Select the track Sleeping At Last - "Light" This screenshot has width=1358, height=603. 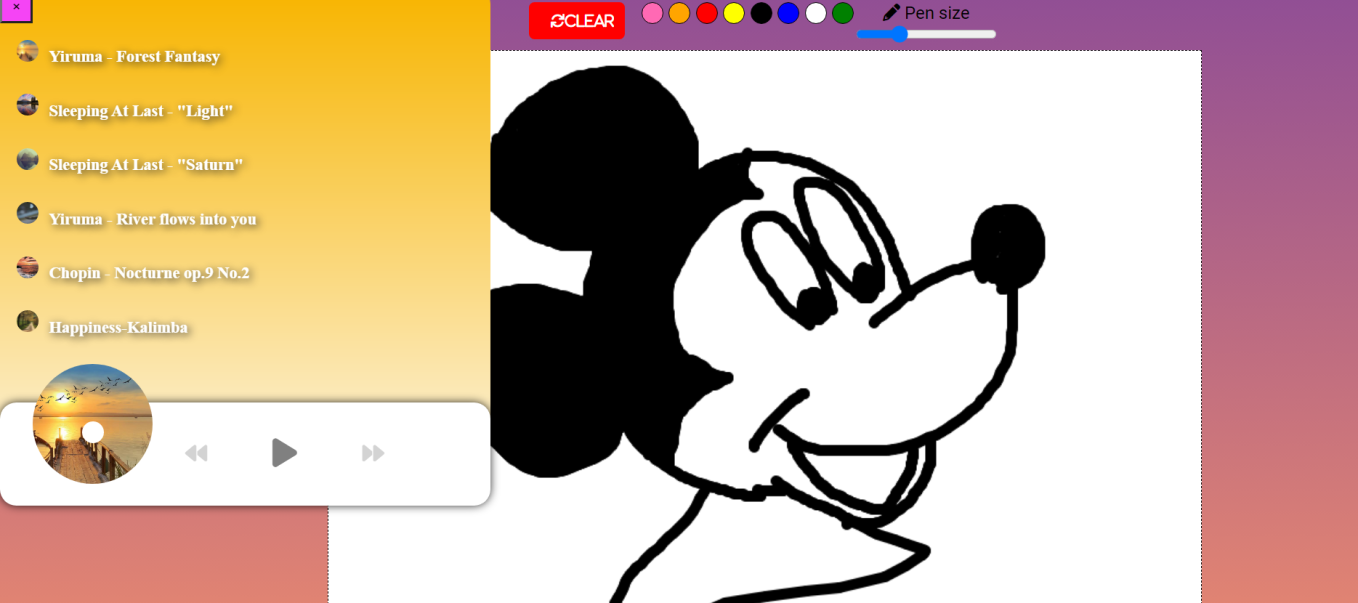pyautogui.click(x=141, y=110)
